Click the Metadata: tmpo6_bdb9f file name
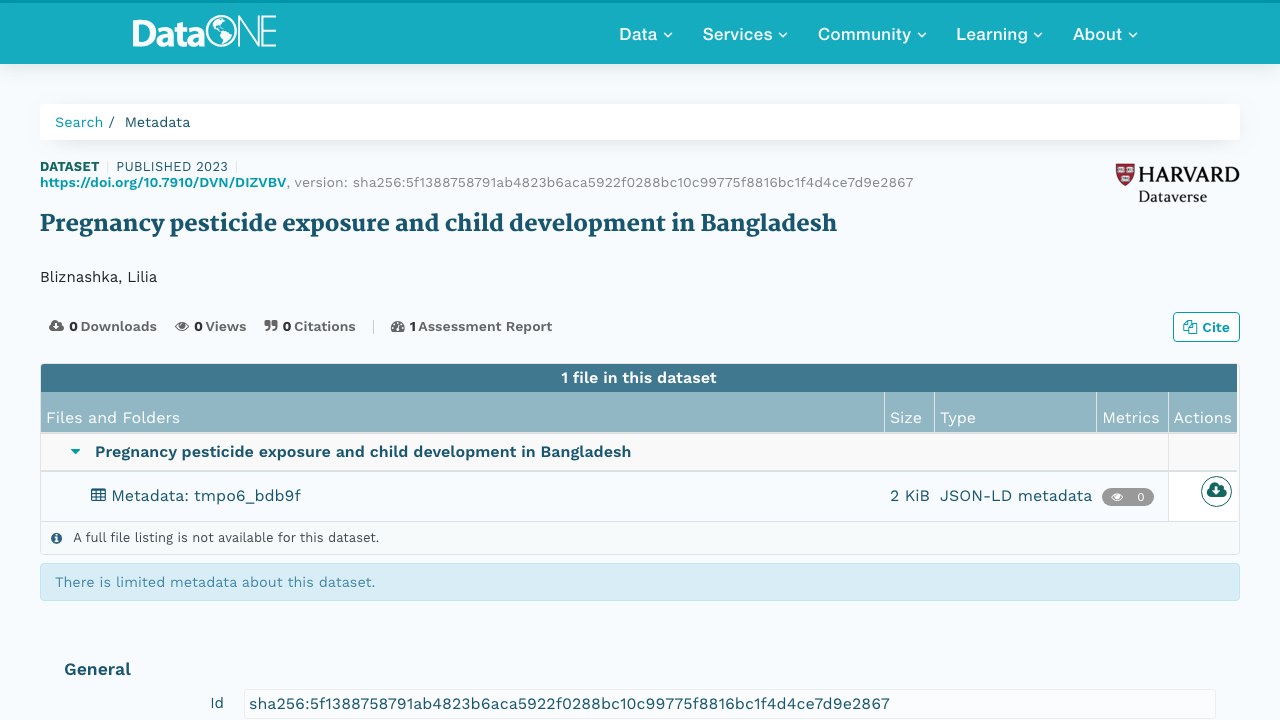 point(206,495)
